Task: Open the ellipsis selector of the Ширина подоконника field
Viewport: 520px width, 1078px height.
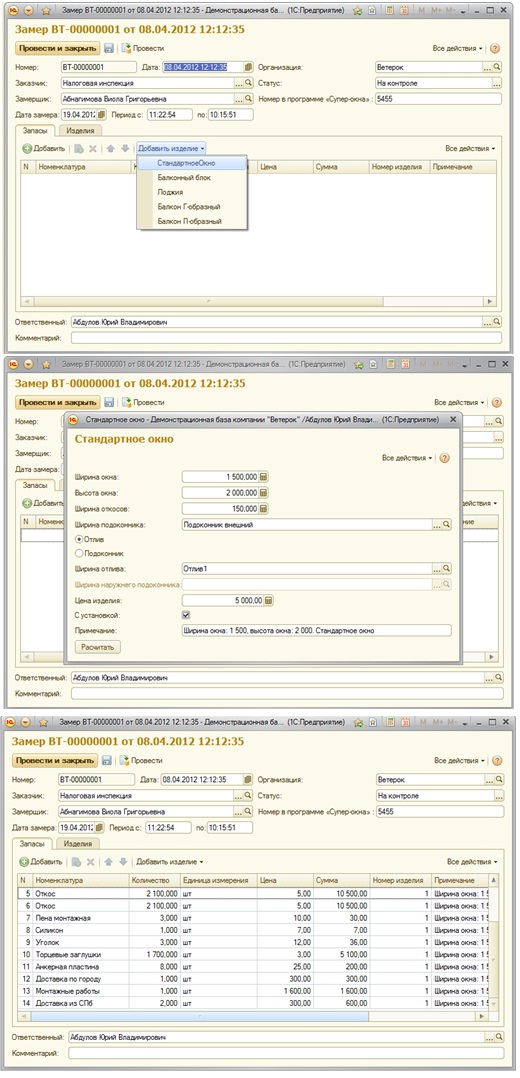Action: pyautogui.click(x=437, y=525)
